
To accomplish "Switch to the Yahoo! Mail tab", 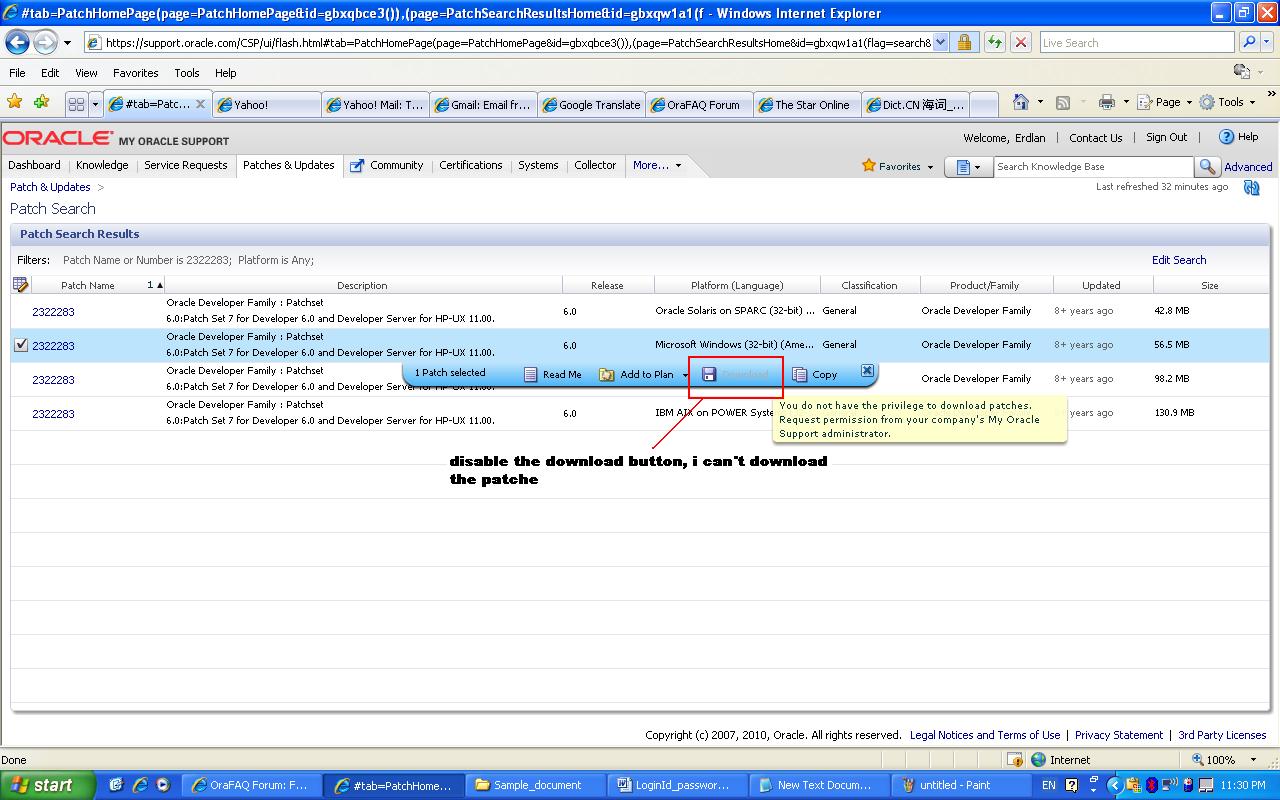I will (375, 104).
